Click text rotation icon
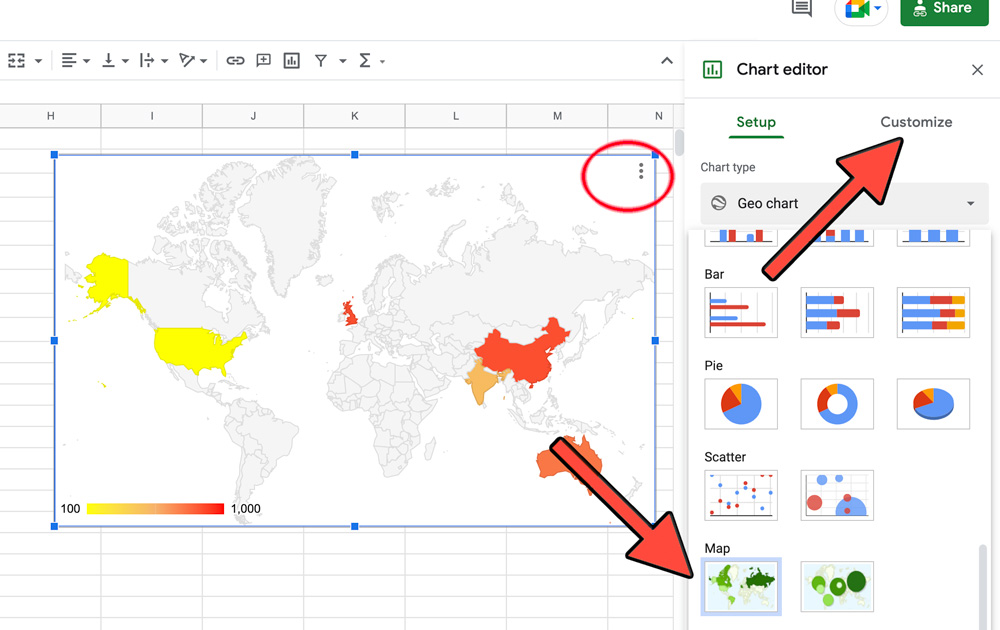Screen dimensions: 1000x630 [x=186, y=61]
